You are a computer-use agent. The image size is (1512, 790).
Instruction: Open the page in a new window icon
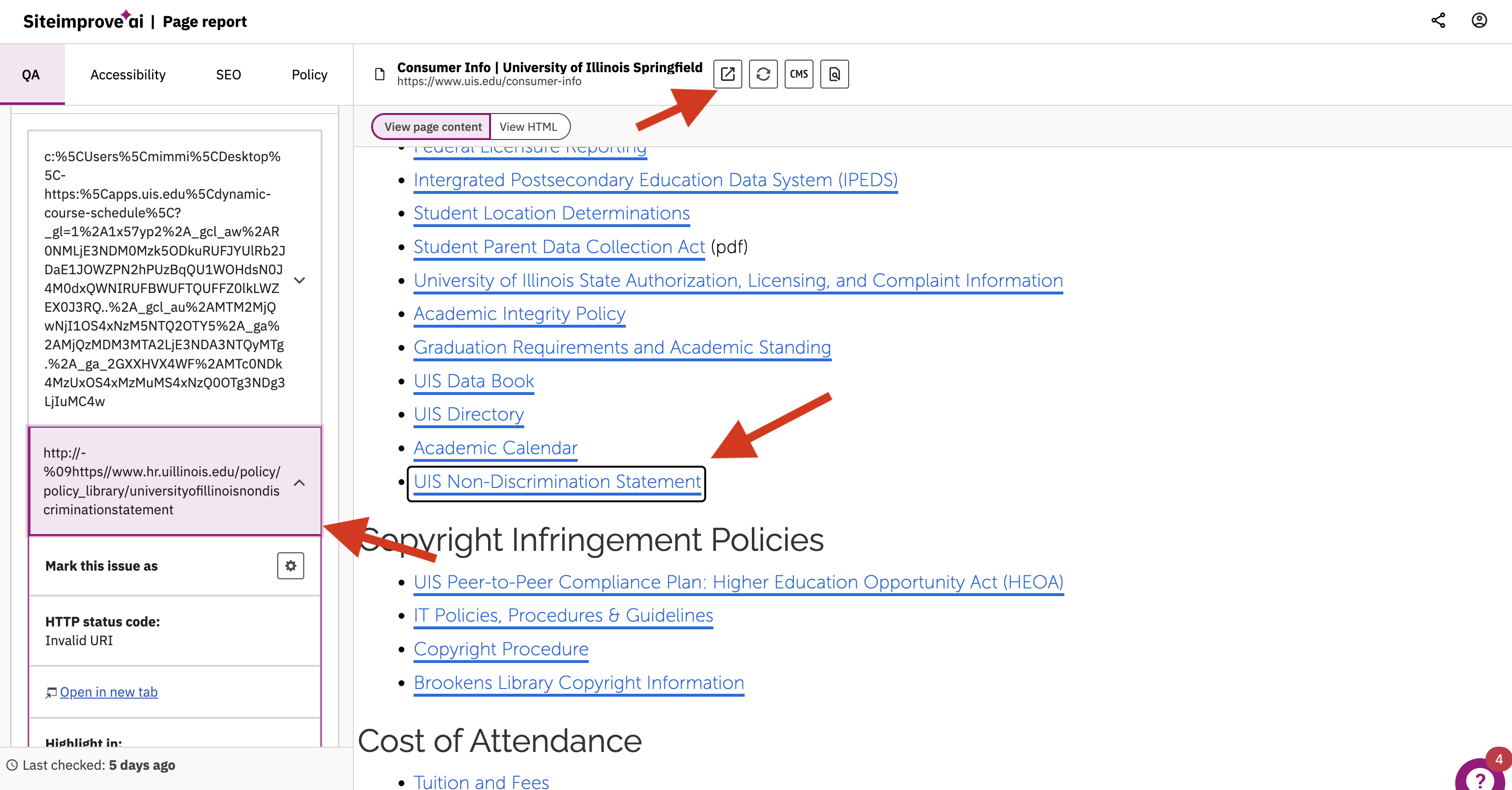pyautogui.click(x=728, y=74)
